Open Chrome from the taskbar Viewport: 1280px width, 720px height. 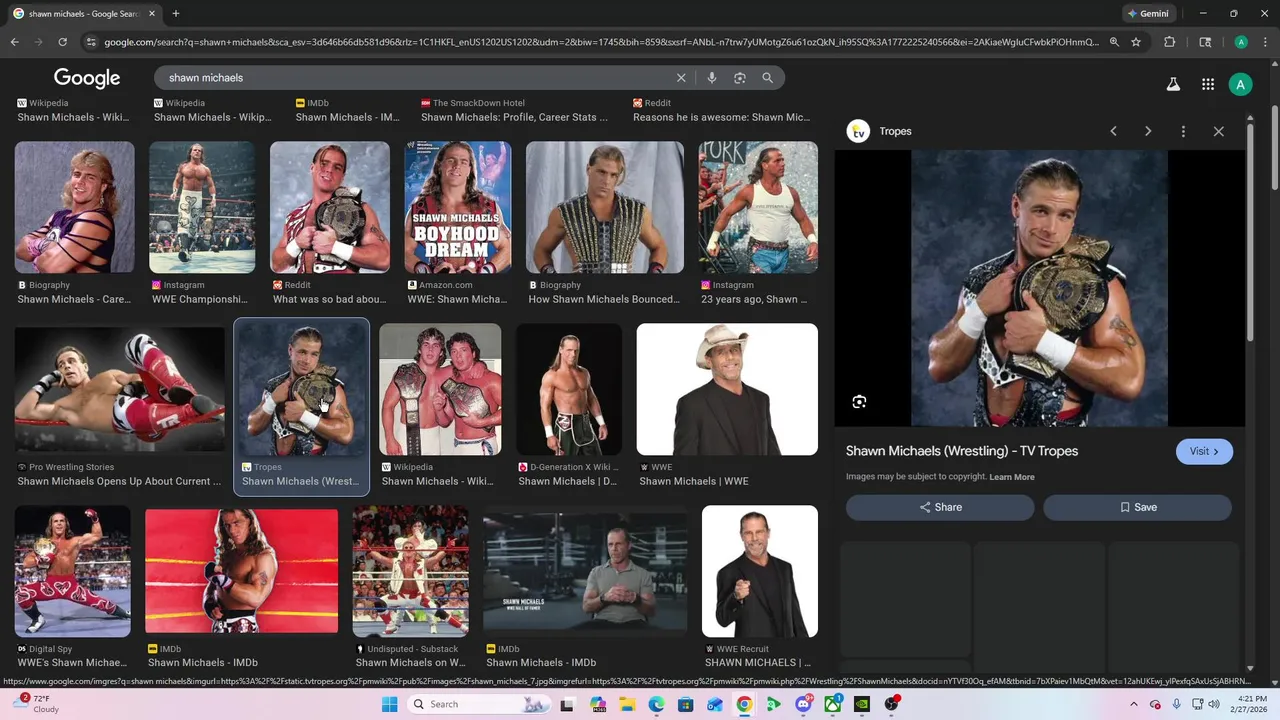[x=744, y=704]
